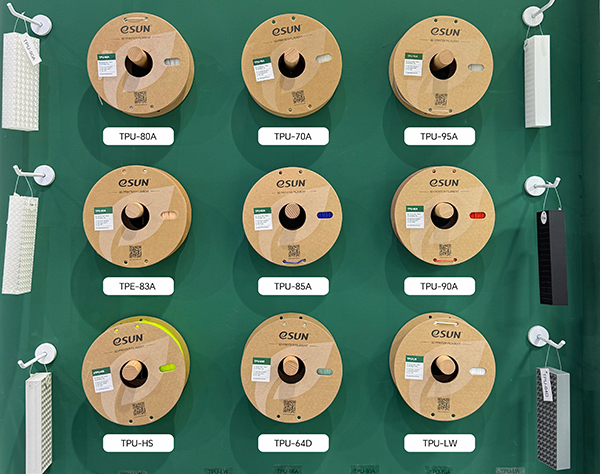The height and width of the screenshot is (474, 600).
Task: Select the QR code on the TPU-85A spool
Action: click(294, 251)
